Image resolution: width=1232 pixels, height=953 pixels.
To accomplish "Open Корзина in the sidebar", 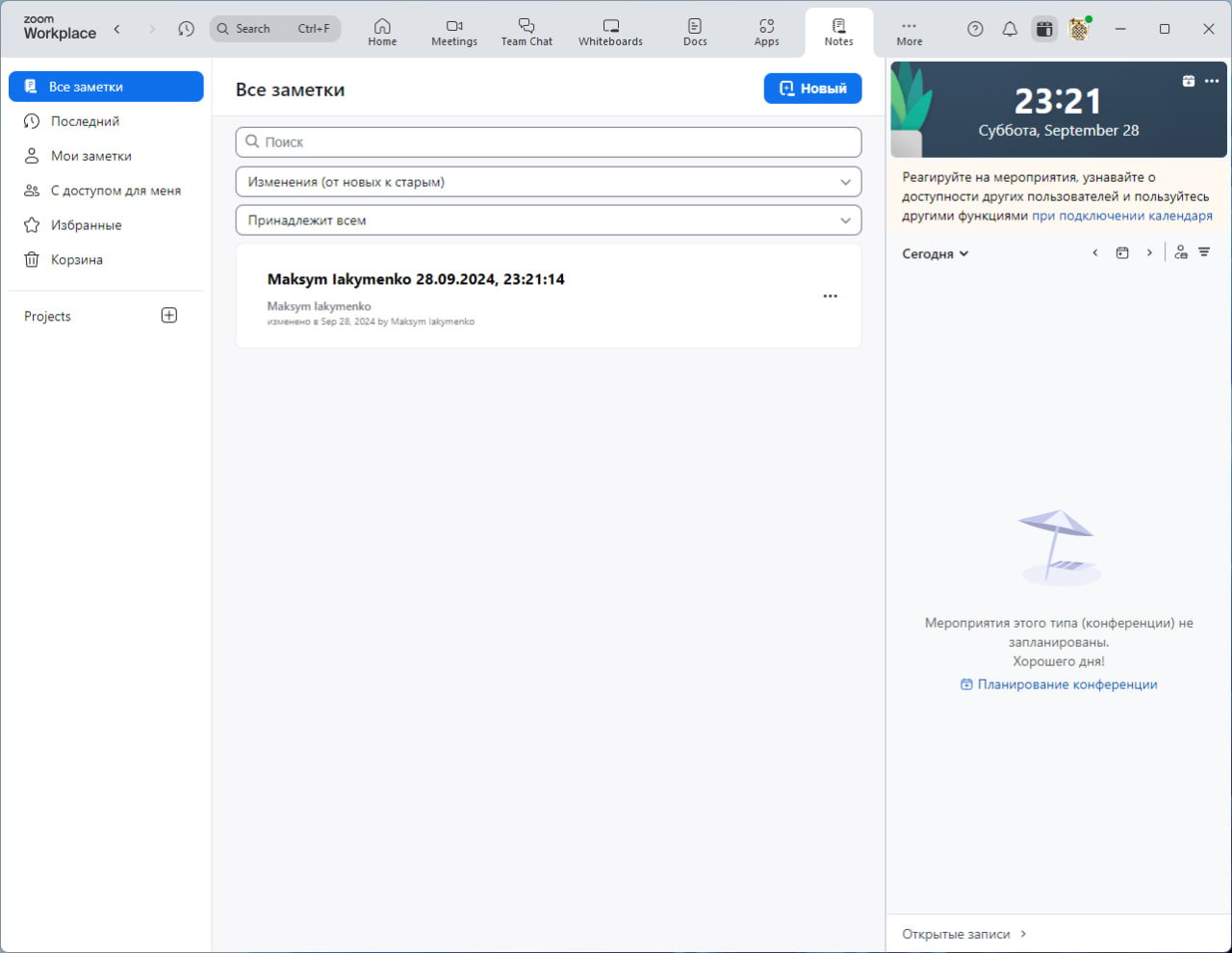I will 106,260.
